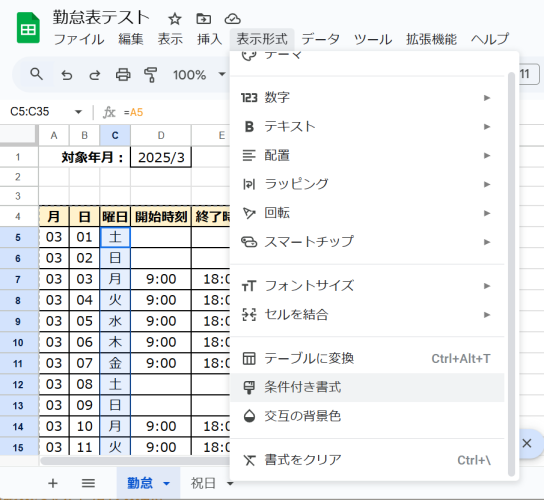
Task: Expand the 回転 submenu
Action: [367, 213]
